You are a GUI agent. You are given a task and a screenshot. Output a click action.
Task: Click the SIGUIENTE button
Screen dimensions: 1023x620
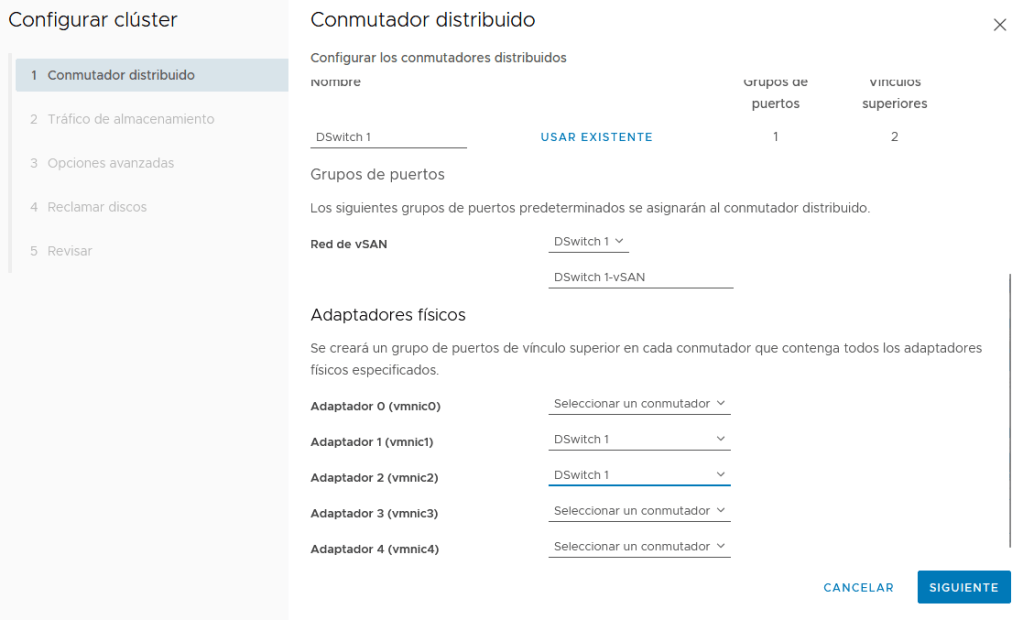click(963, 588)
